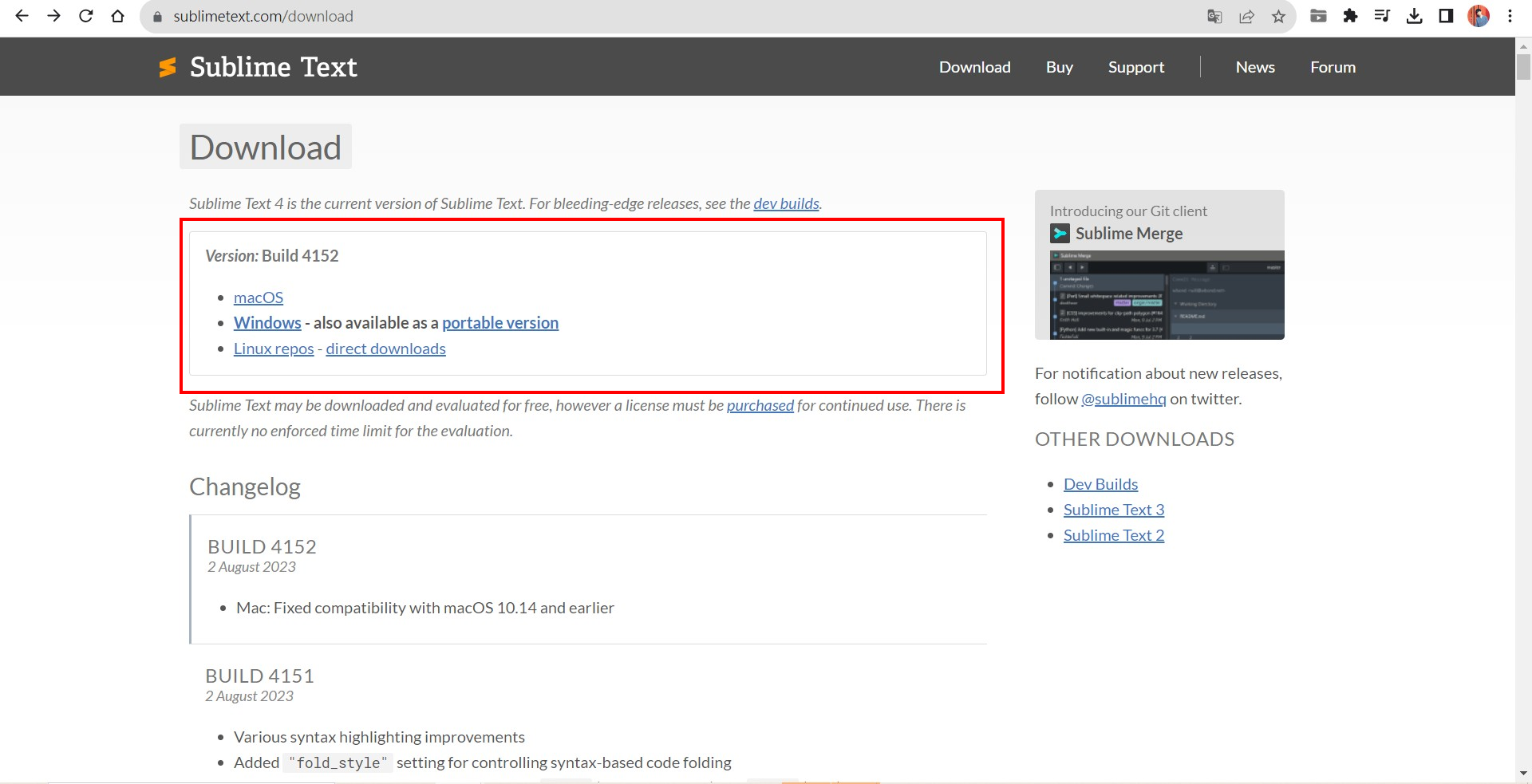Open the portable version link
The height and width of the screenshot is (784, 1532).
pos(500,323)
